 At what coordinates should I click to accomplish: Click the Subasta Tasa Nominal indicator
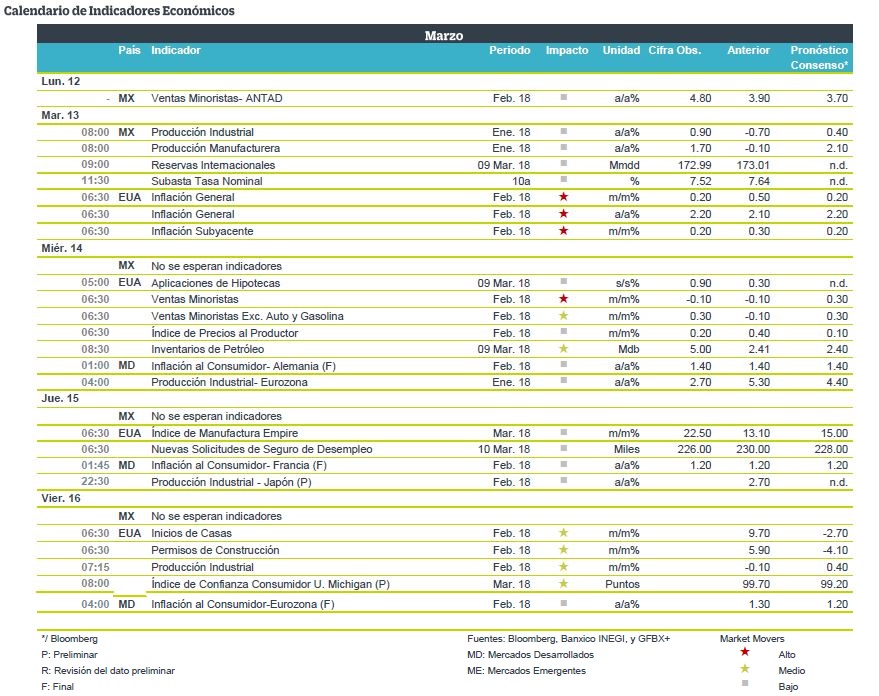tap(206, 181)
